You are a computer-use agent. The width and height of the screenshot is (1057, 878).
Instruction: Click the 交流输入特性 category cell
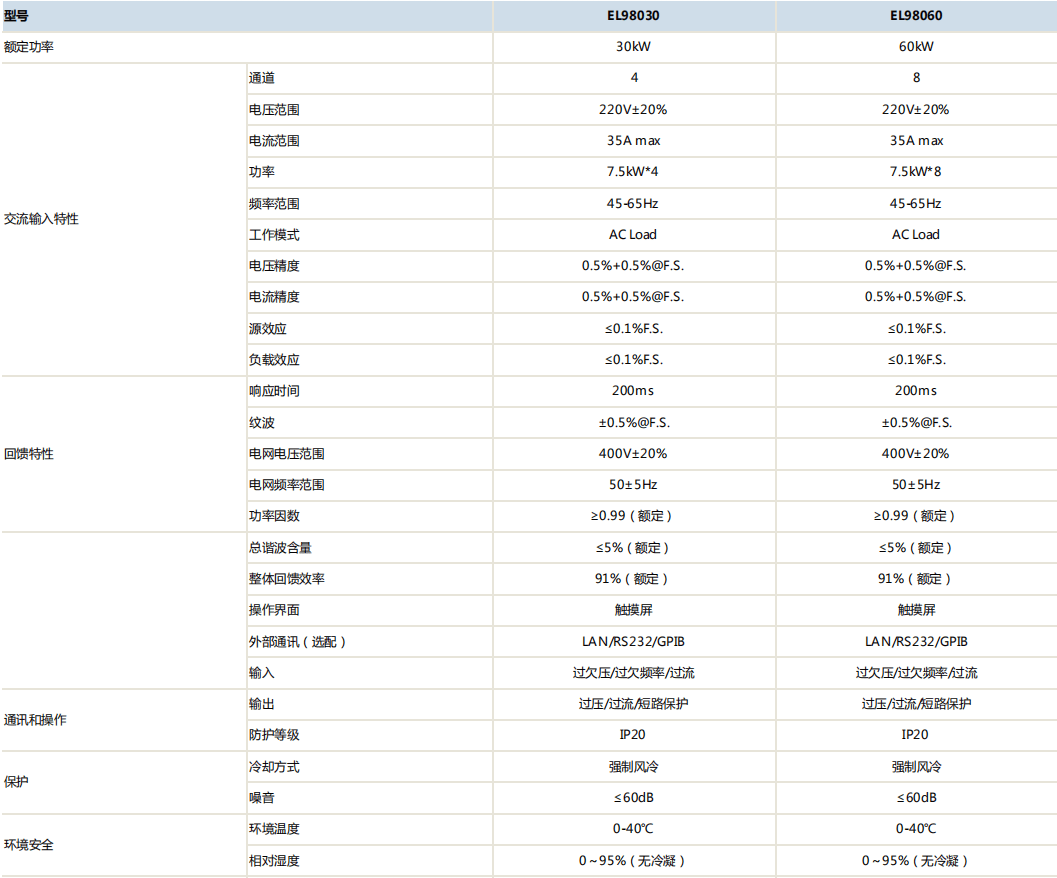pyautogui.click(x=41, y=219)
